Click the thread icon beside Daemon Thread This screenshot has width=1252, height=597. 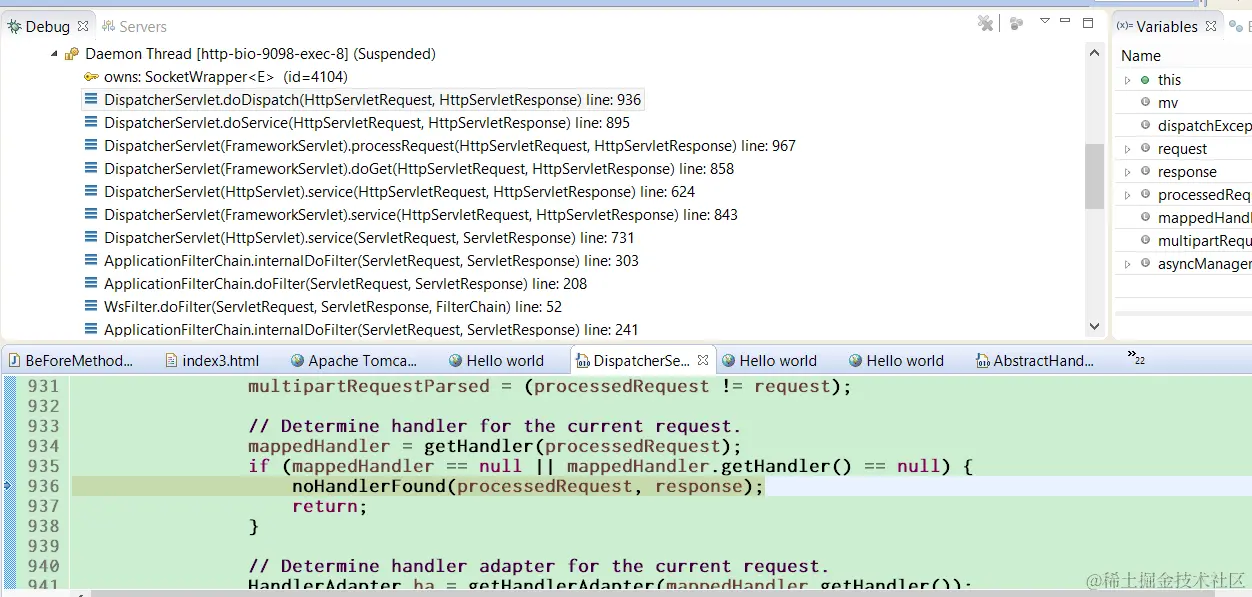72,54
